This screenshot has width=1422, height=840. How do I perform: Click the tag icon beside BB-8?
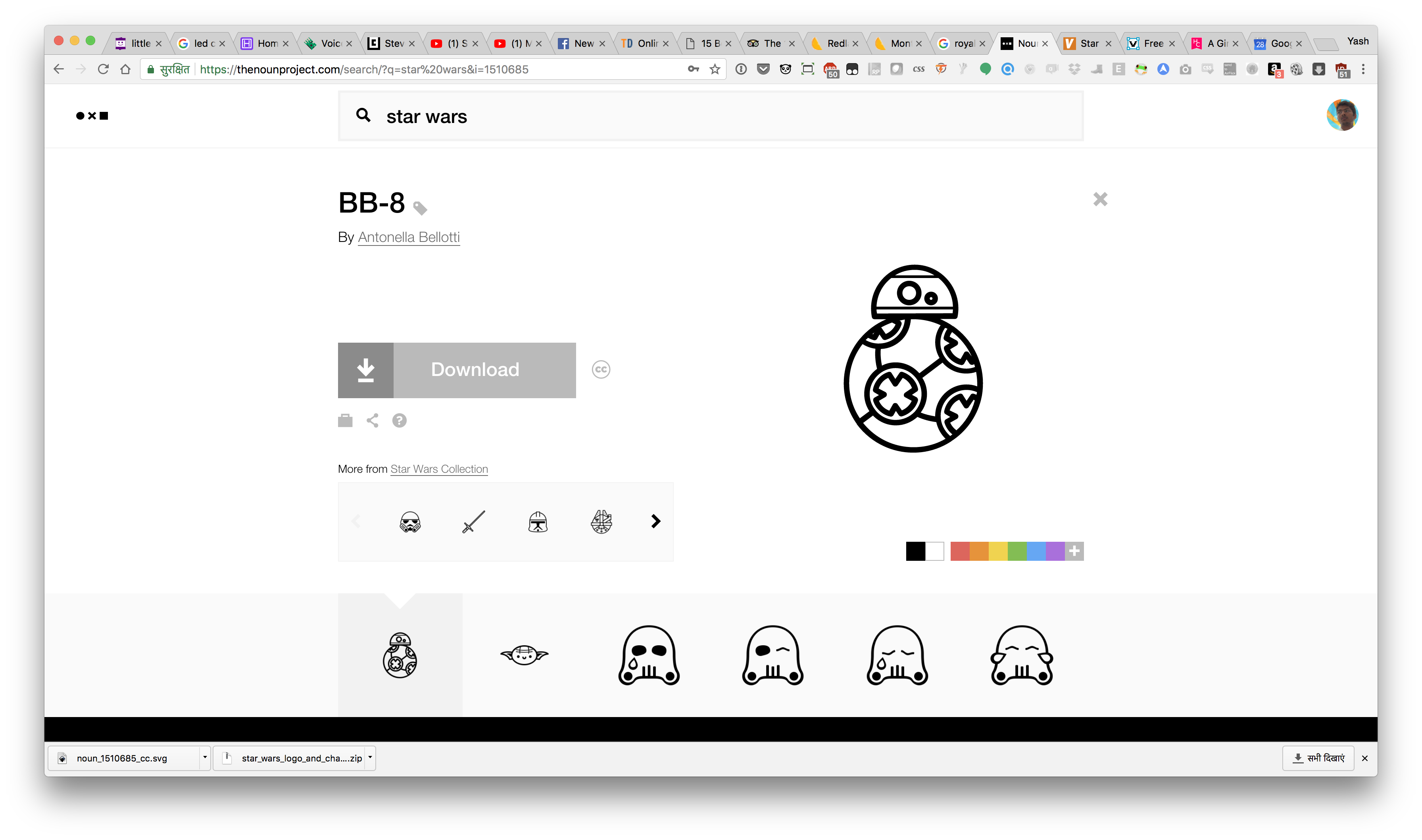[x=419, y=208]
